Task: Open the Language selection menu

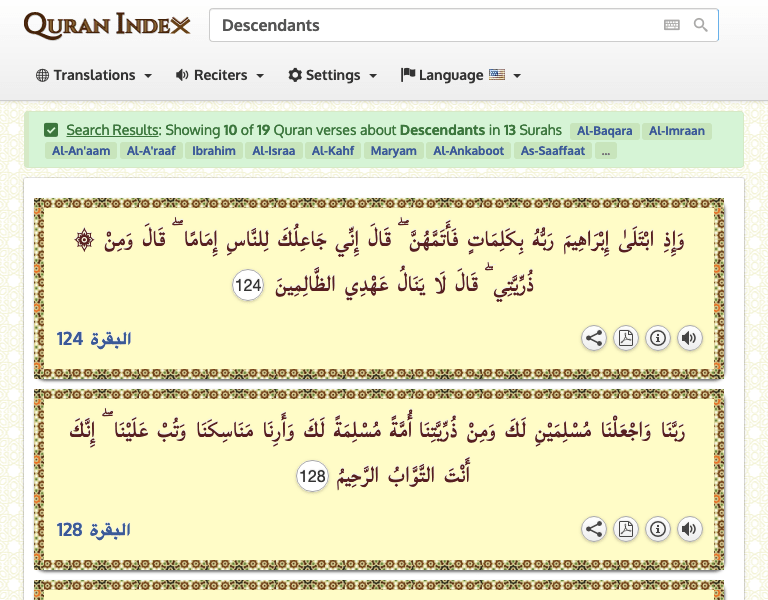Action: click(x=460, y=75)
